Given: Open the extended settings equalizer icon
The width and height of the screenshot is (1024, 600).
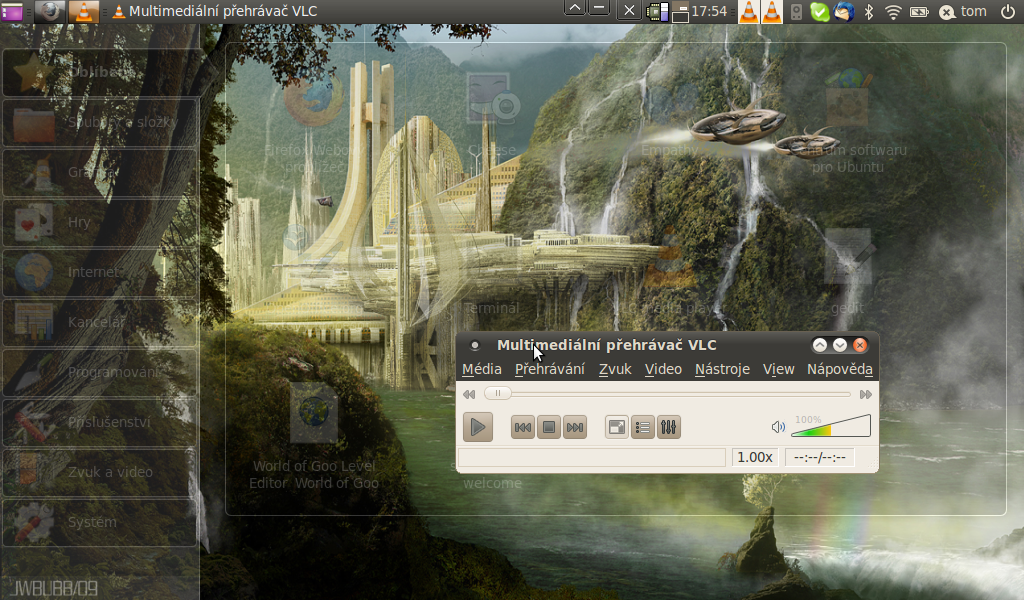Looking at the screenshot, I should pos(669,428).
